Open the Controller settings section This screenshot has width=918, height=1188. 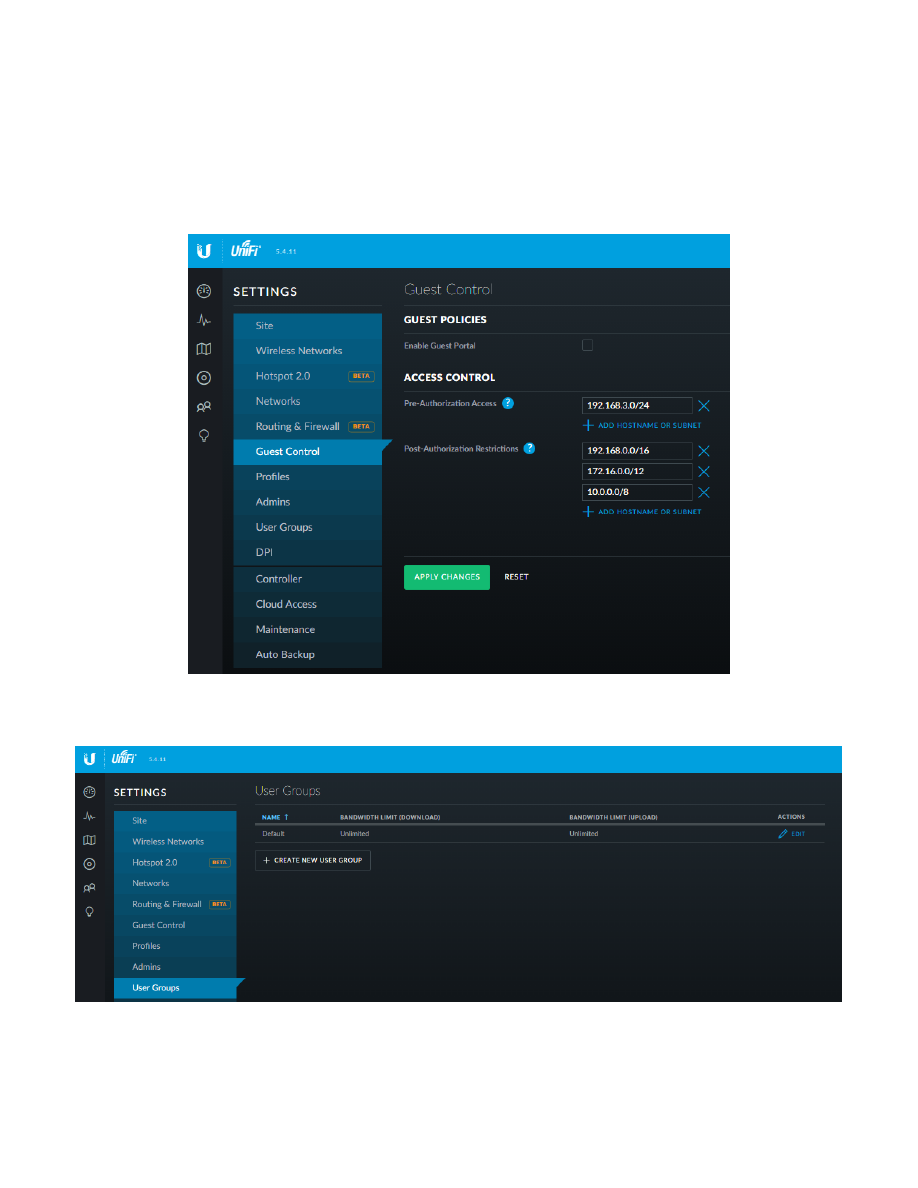pos(279,579)
